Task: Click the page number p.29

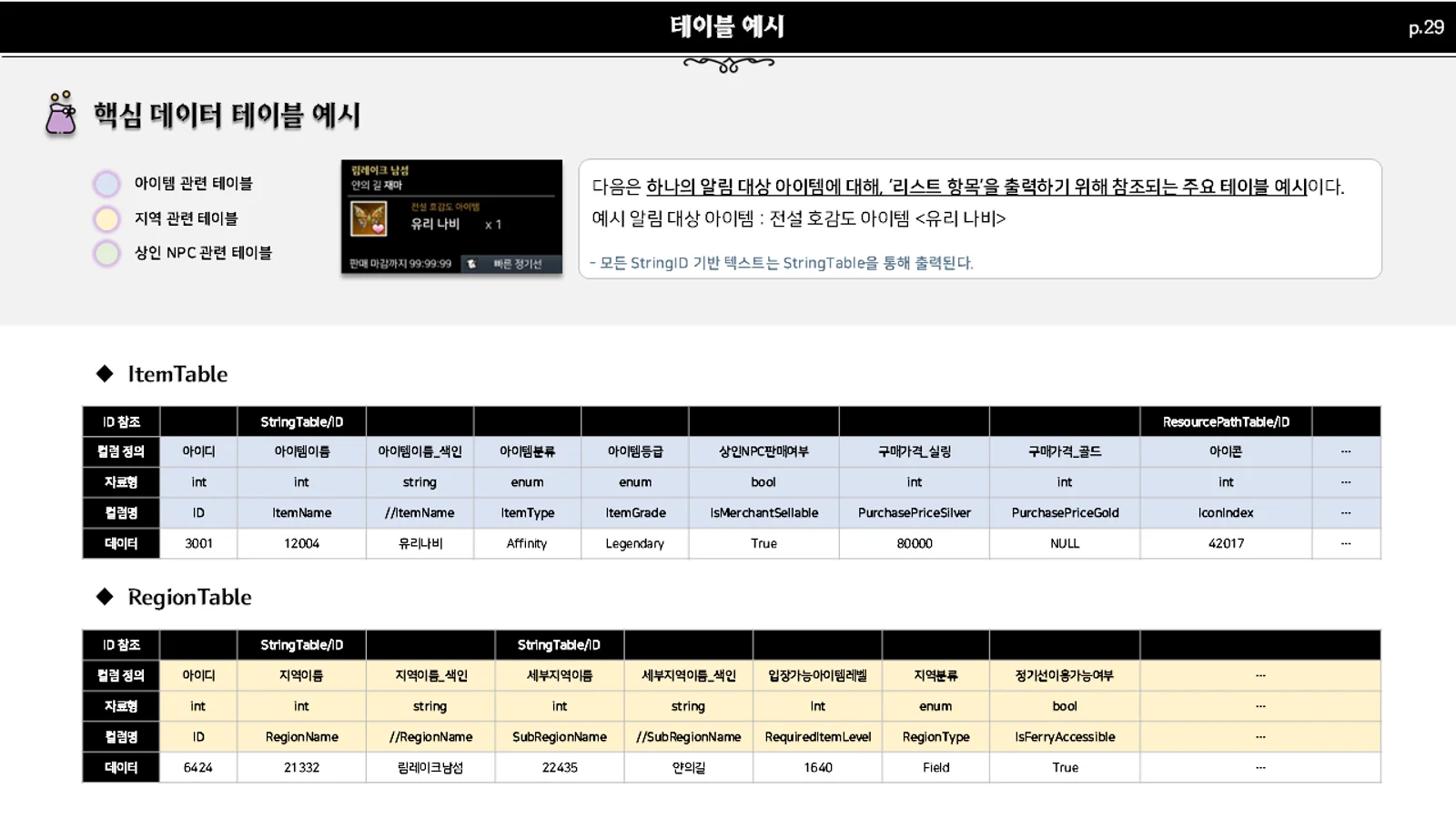Action: pos(1426,27)
